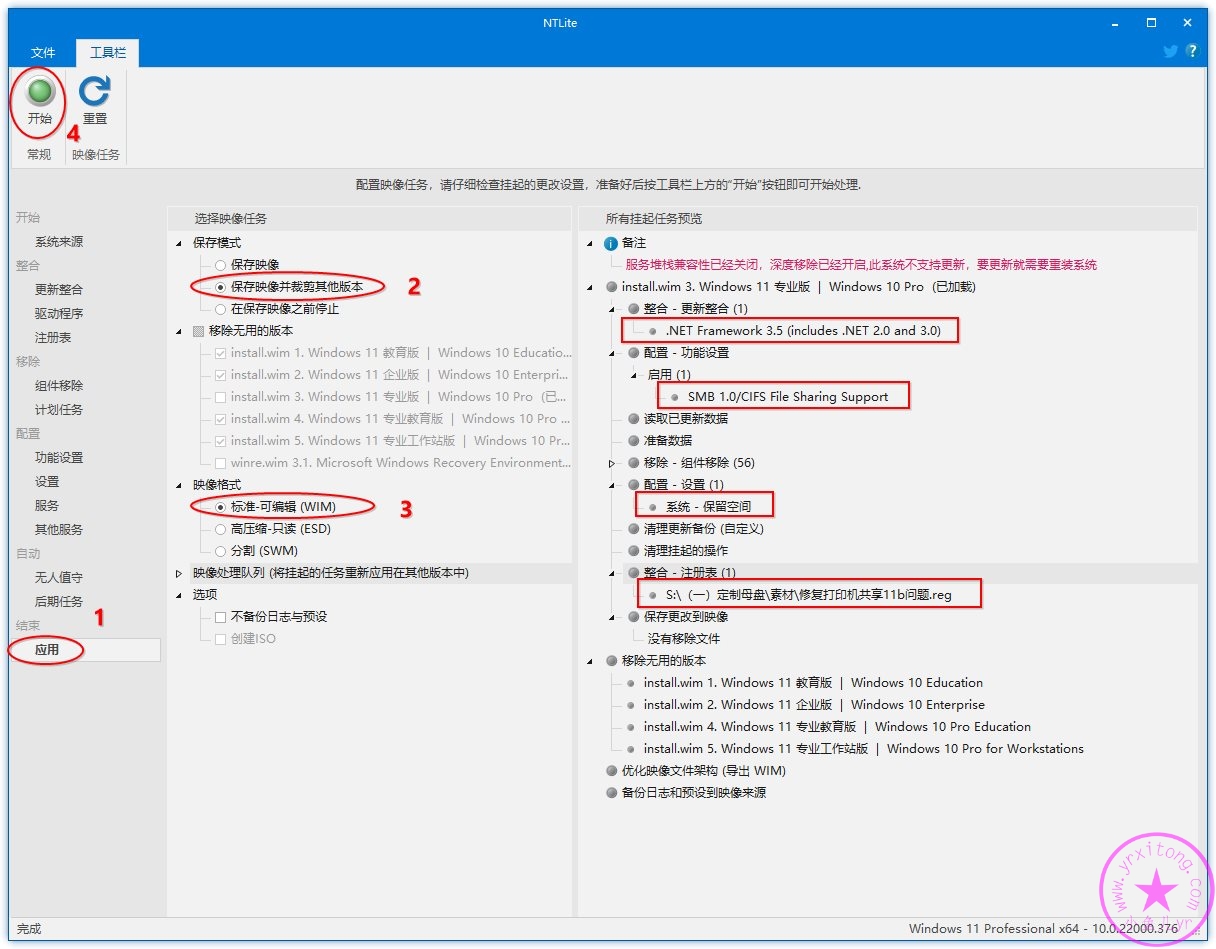Image resolution: width=1216 pixels, height=949 pixels.
Task: Choose the 分割 (SWM) image format
Action: pos(221,551)
